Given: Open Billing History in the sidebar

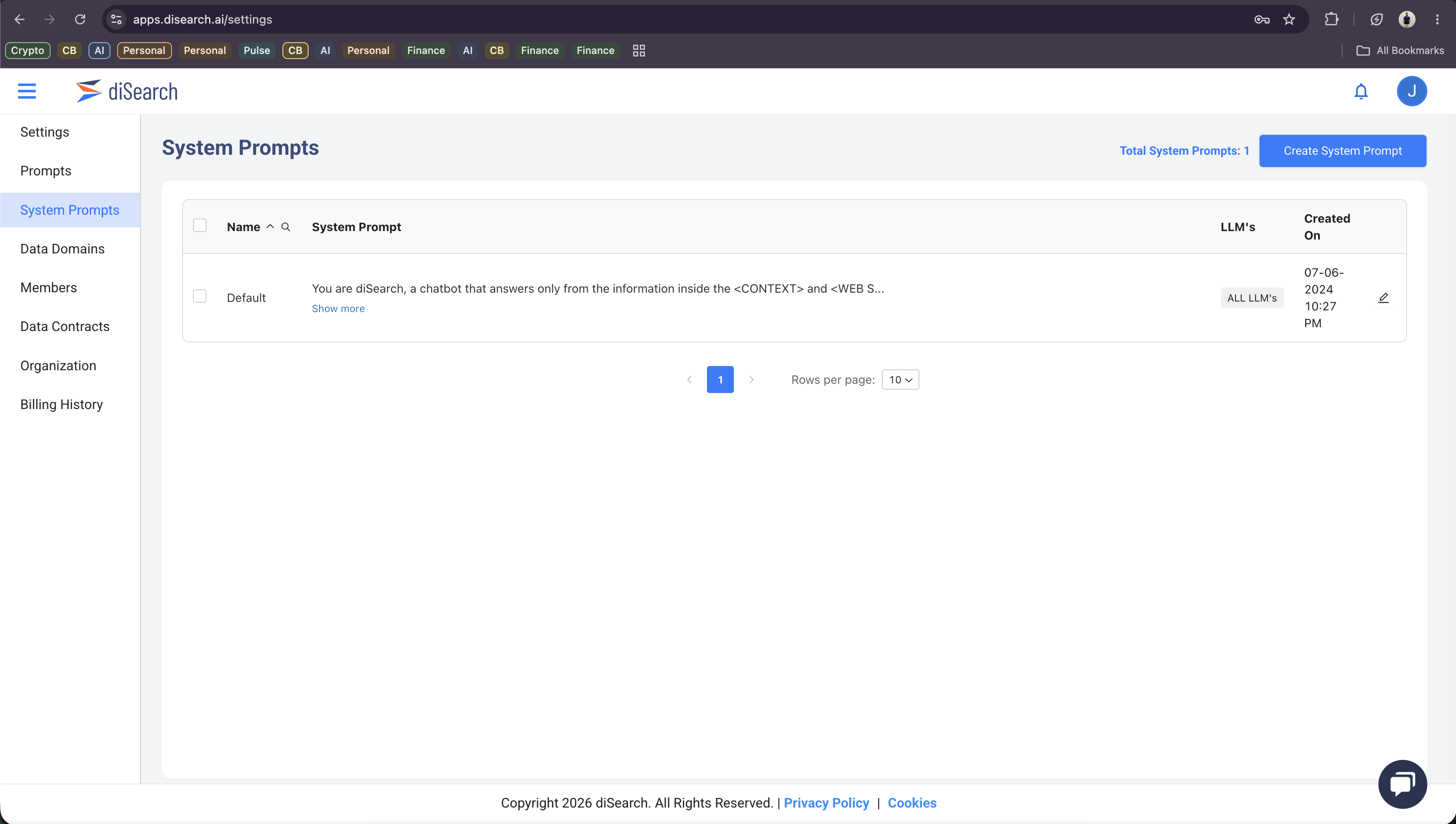Looking at the screenshot, I should point(62,405).
